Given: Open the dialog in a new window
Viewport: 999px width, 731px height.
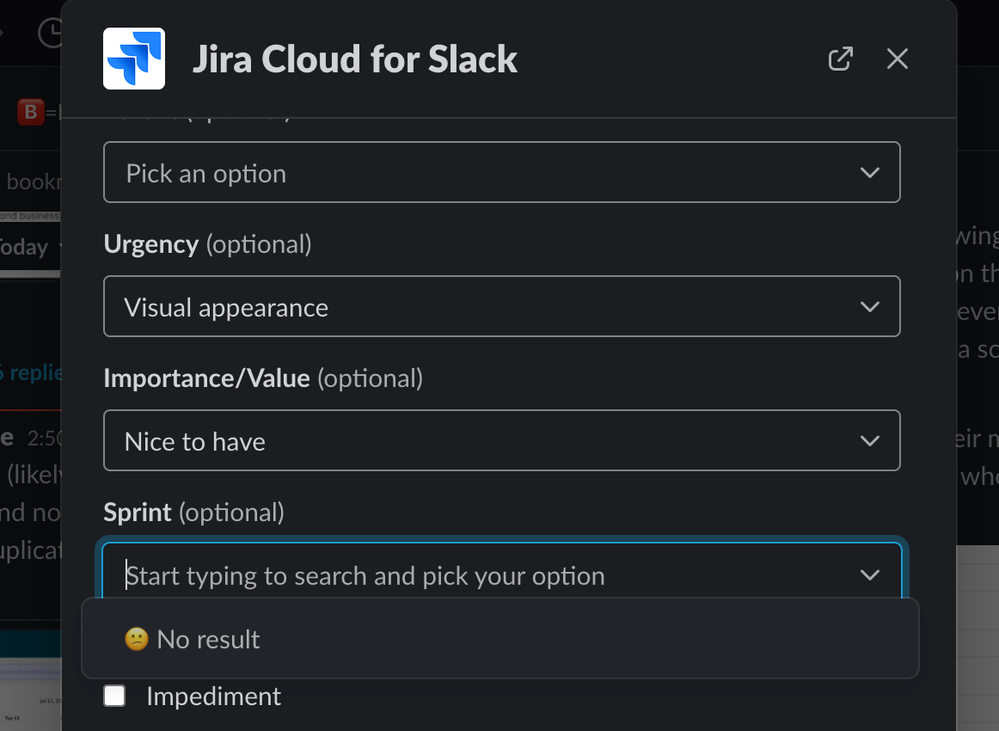Looking at the screenshot, I should pos(840,59).
